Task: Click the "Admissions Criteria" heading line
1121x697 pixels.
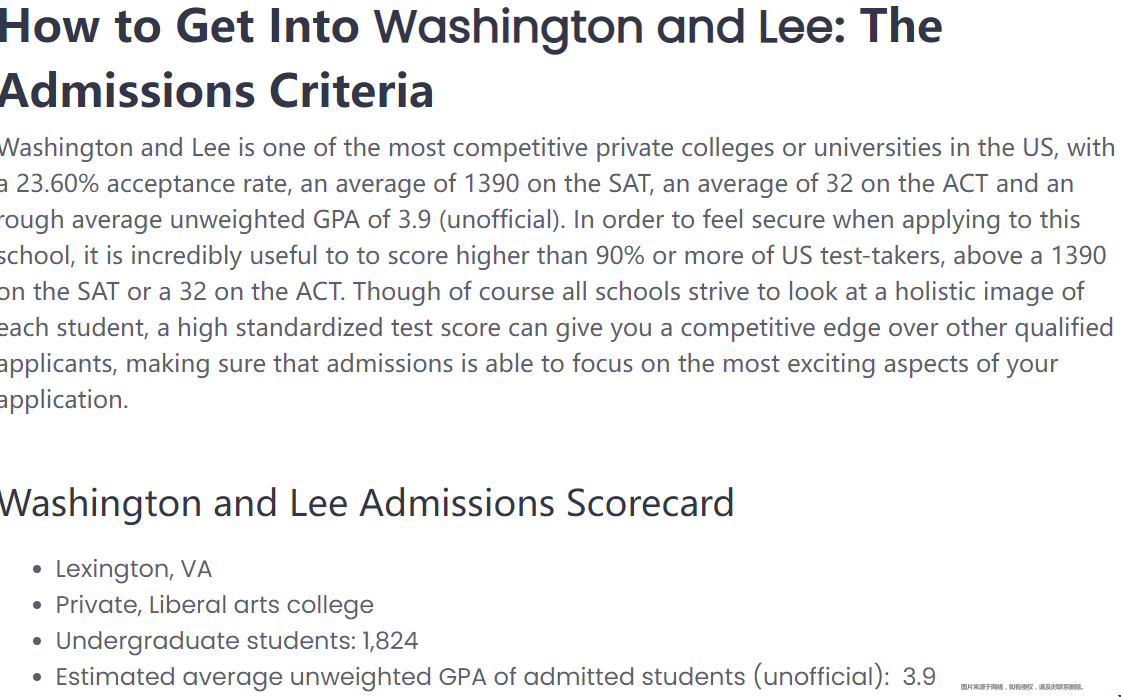Action: click(x=216, y=90)
